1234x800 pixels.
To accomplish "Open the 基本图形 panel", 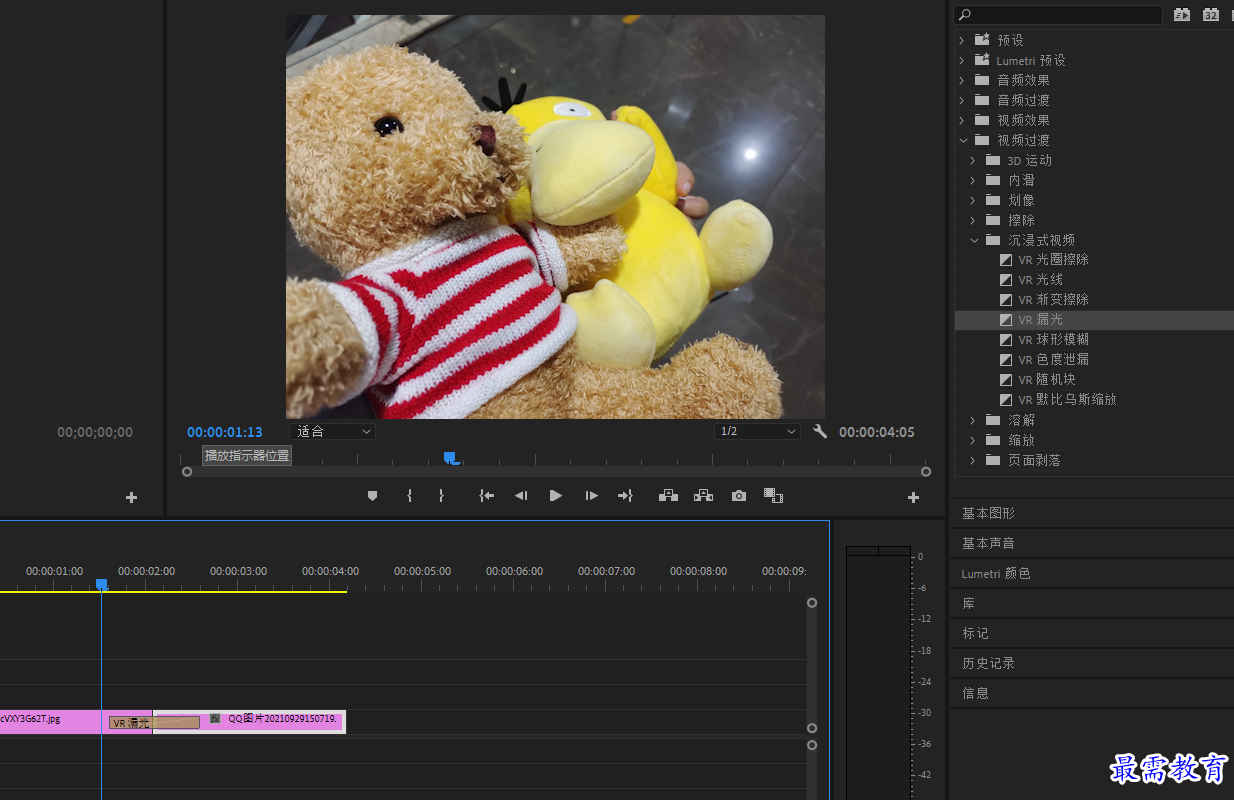I will [988, 513].
